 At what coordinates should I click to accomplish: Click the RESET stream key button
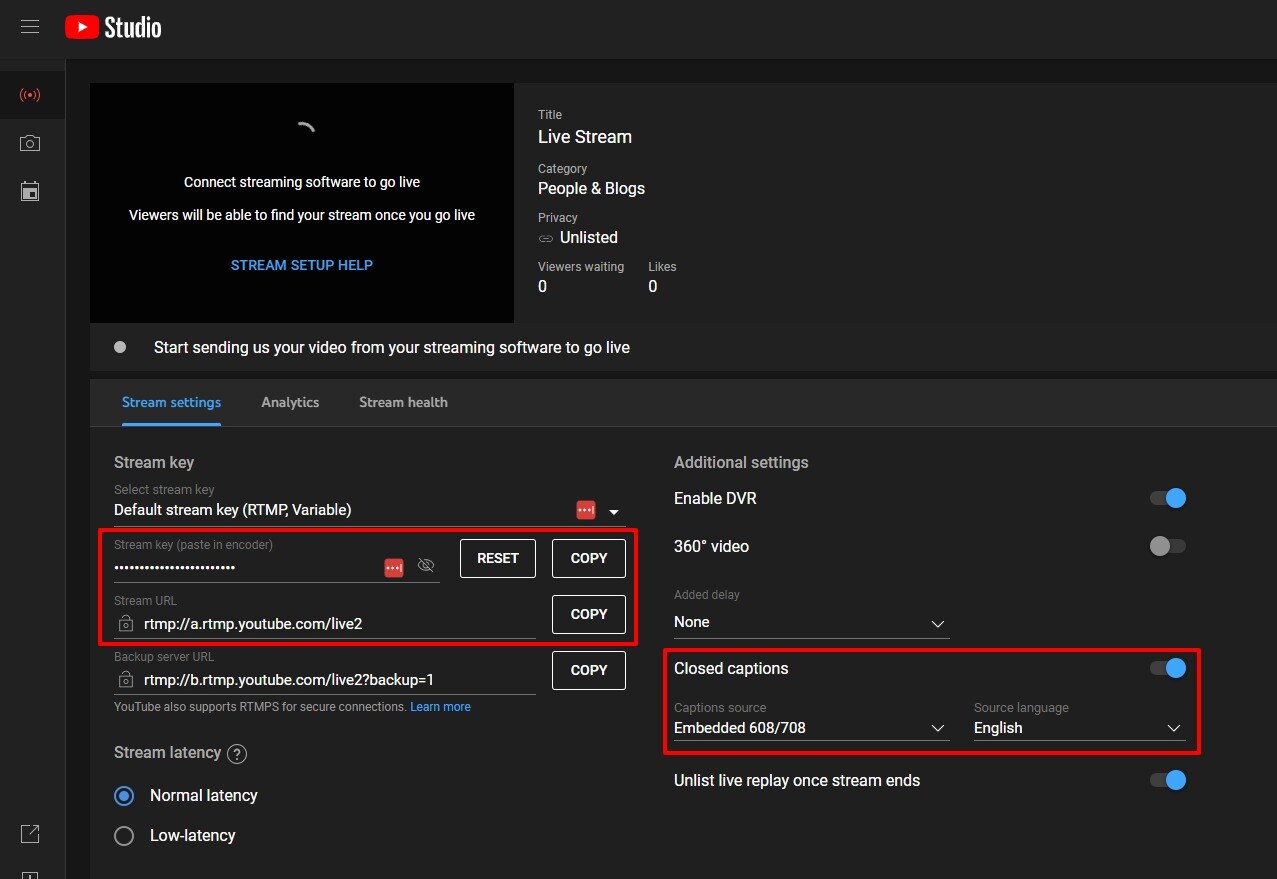click(498, 558)
